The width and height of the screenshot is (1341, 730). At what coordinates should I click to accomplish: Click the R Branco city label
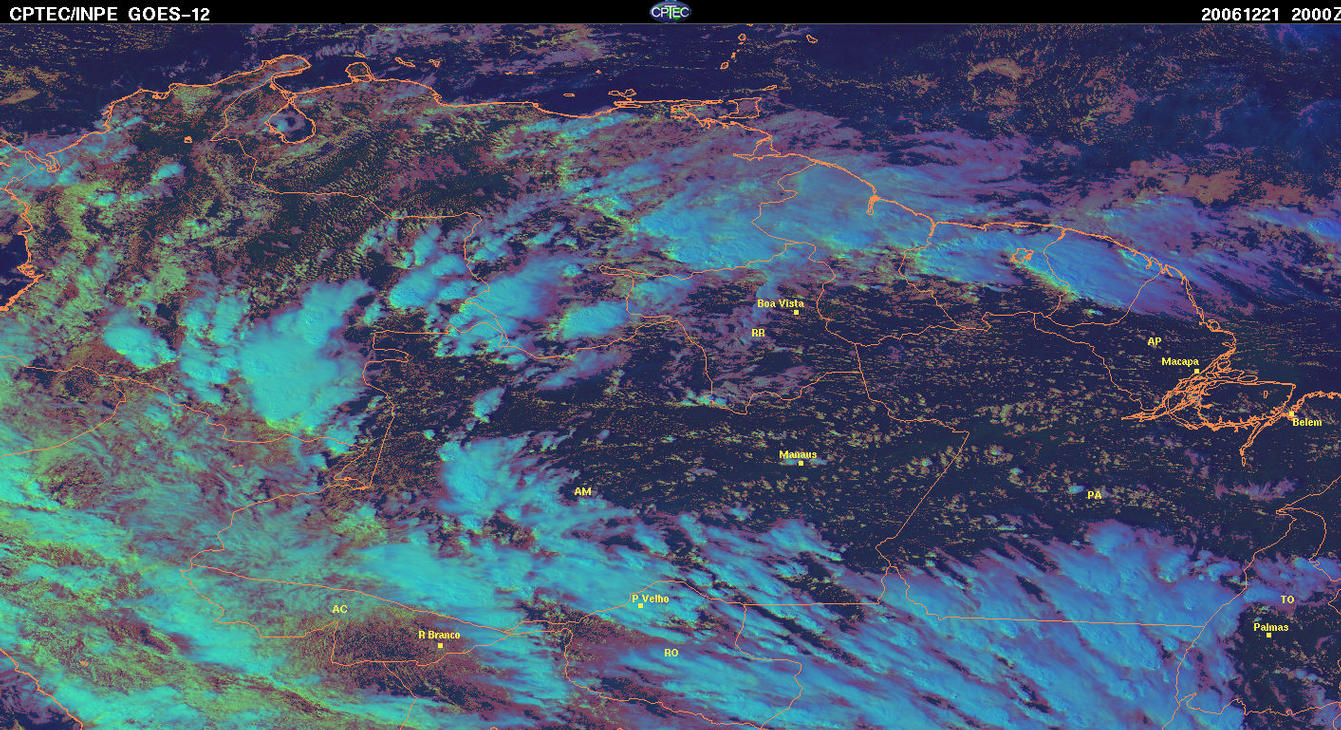pyautogui.click(x=439, y=634)
